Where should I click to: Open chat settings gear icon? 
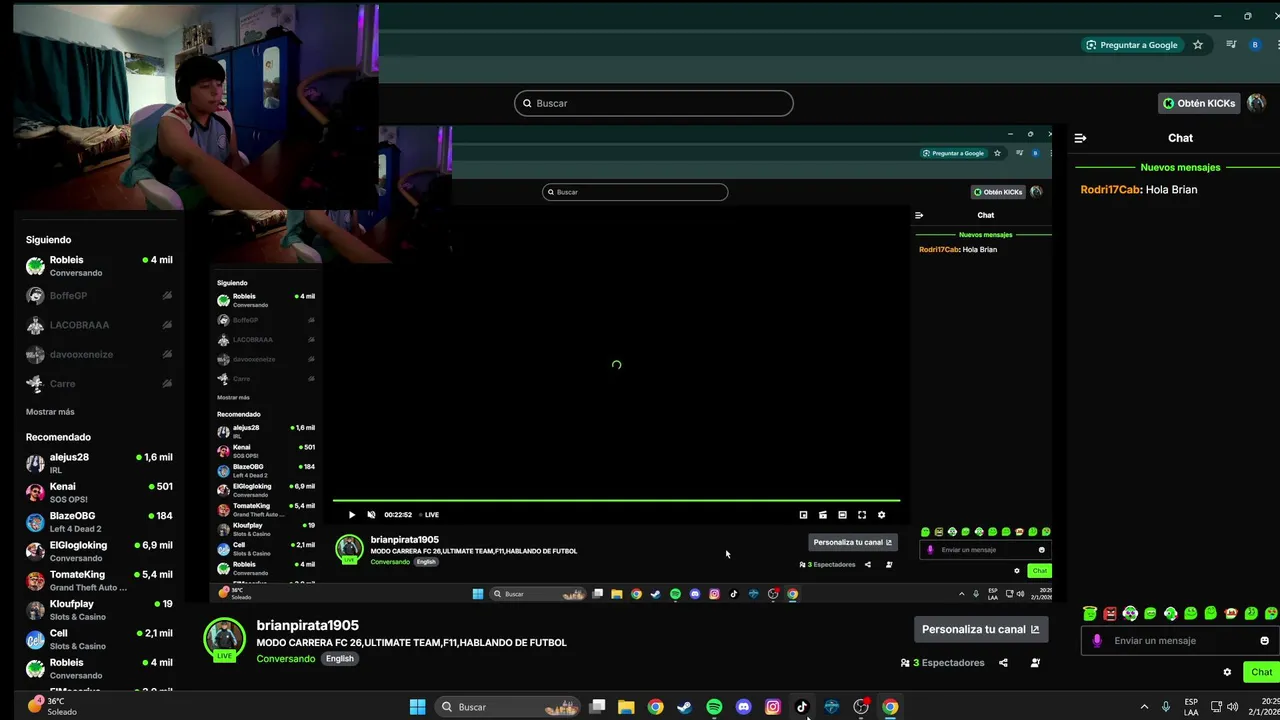click(1227, 672)
